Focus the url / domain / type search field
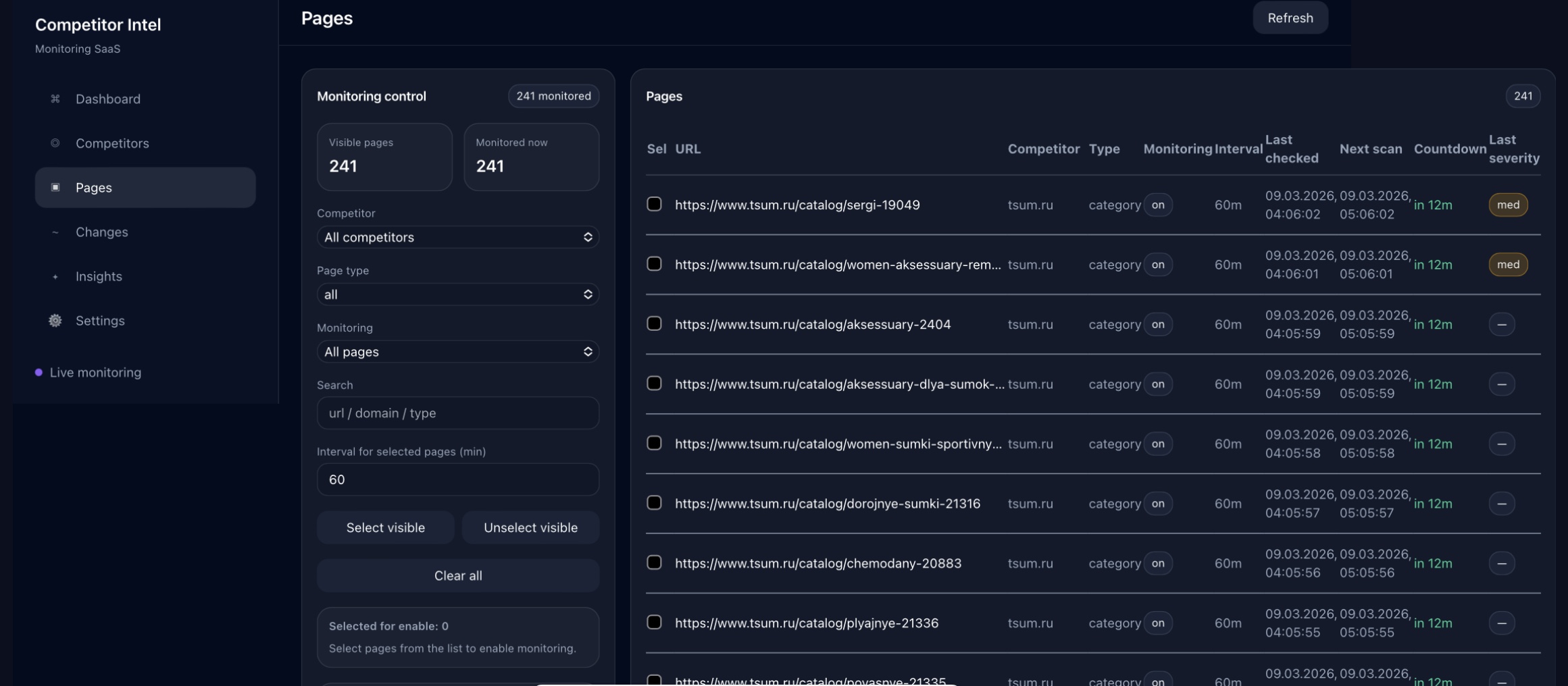The image size is (1568, 686). [x=457, y=413]
